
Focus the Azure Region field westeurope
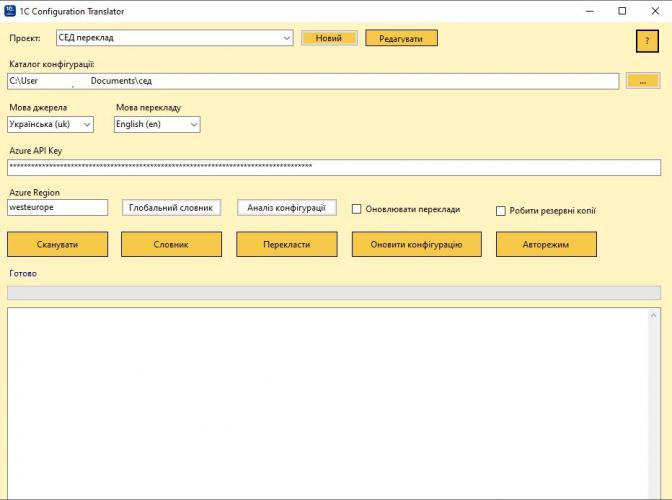point(57,207)
